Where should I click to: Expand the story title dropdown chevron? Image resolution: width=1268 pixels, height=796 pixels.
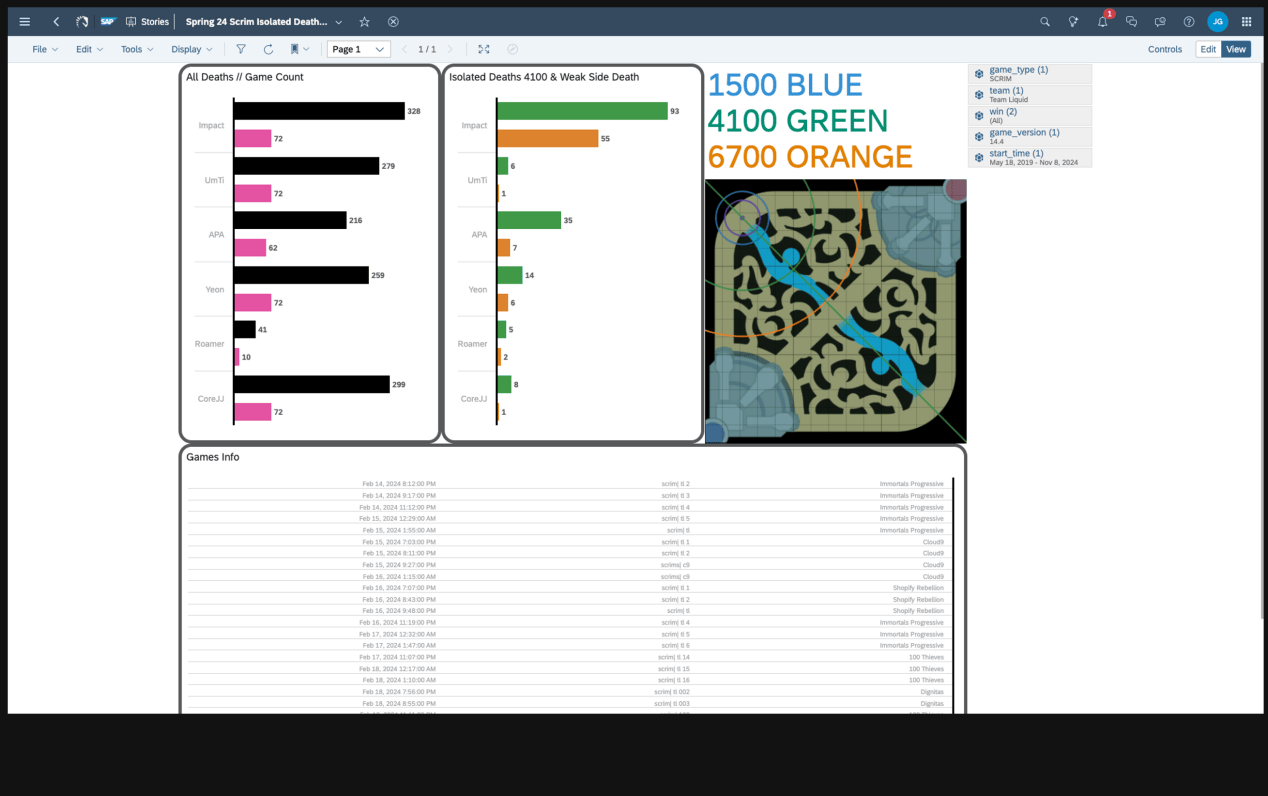pos(339,21)
